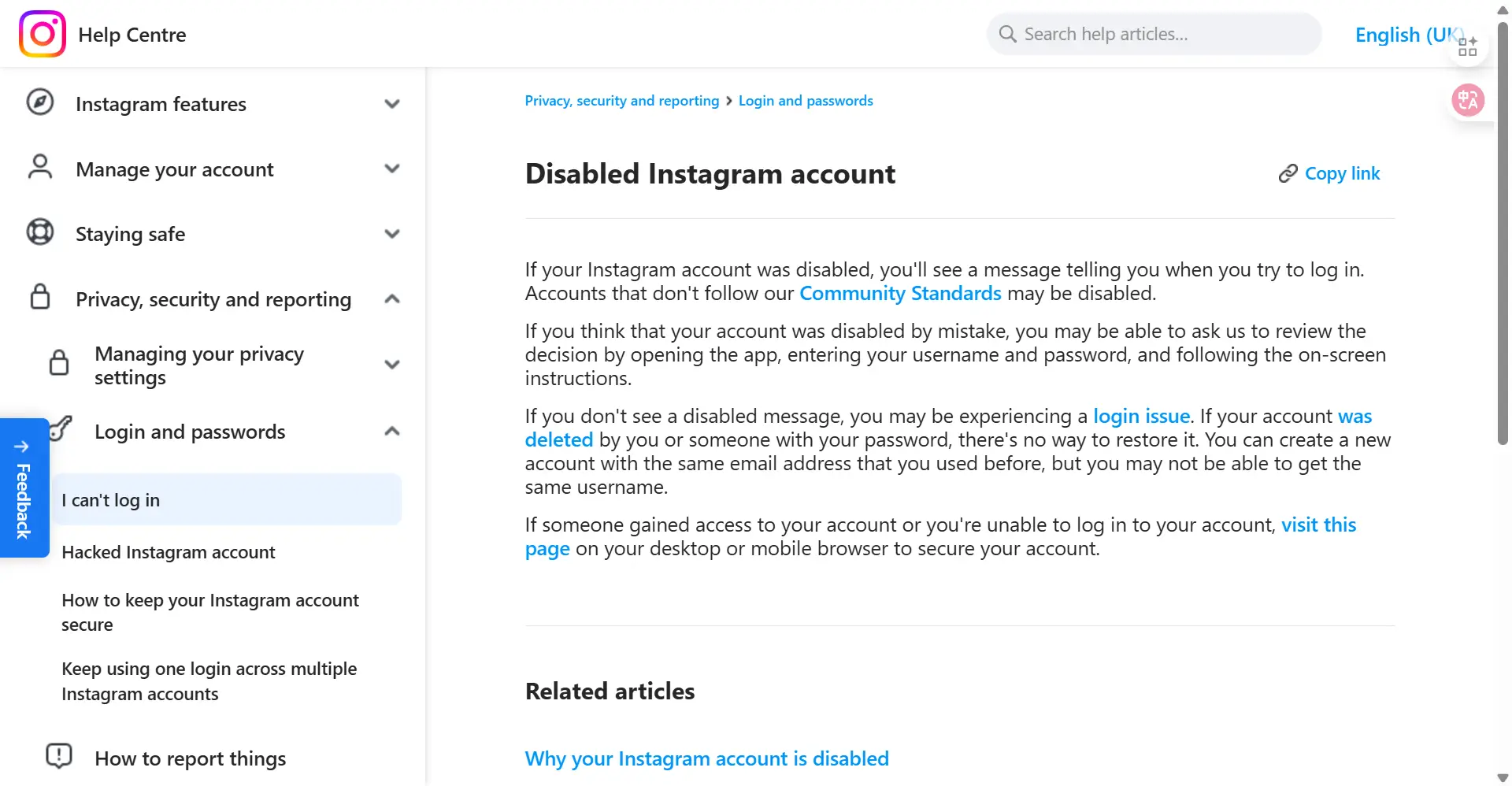Click the chain link icon beside Copy link

click(1288, 173)
